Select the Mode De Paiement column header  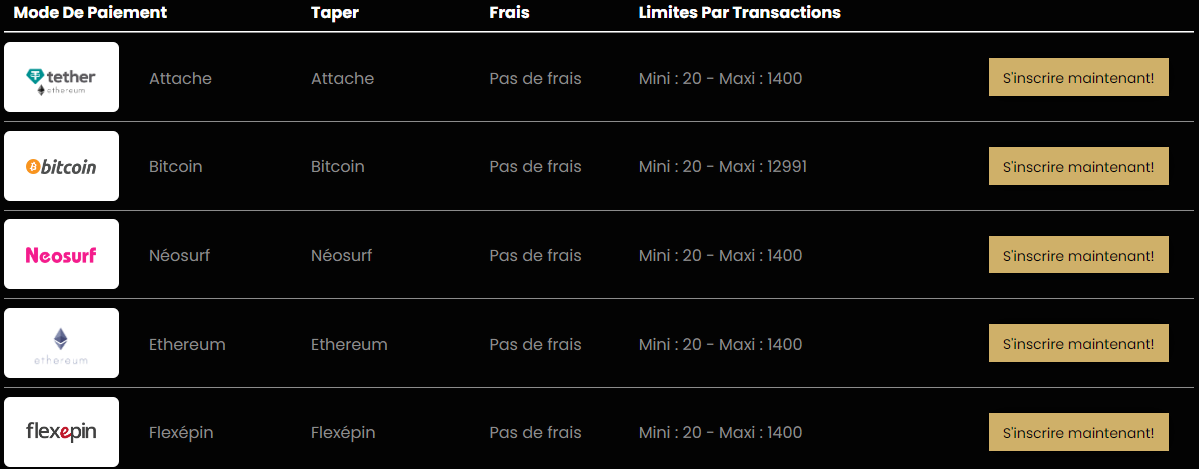click(90, 13)
